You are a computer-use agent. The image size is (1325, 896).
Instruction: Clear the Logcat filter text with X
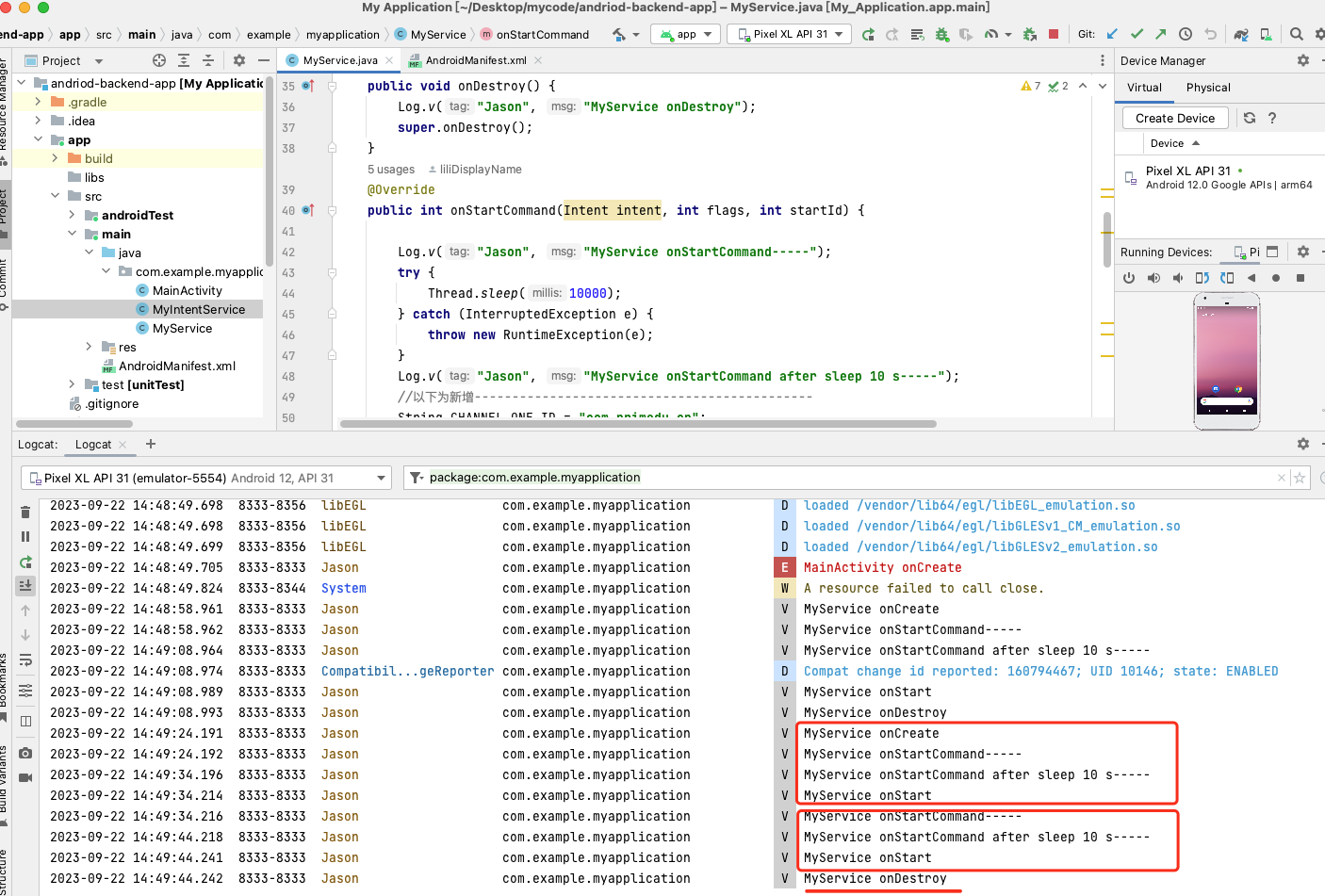(1281, 478)
